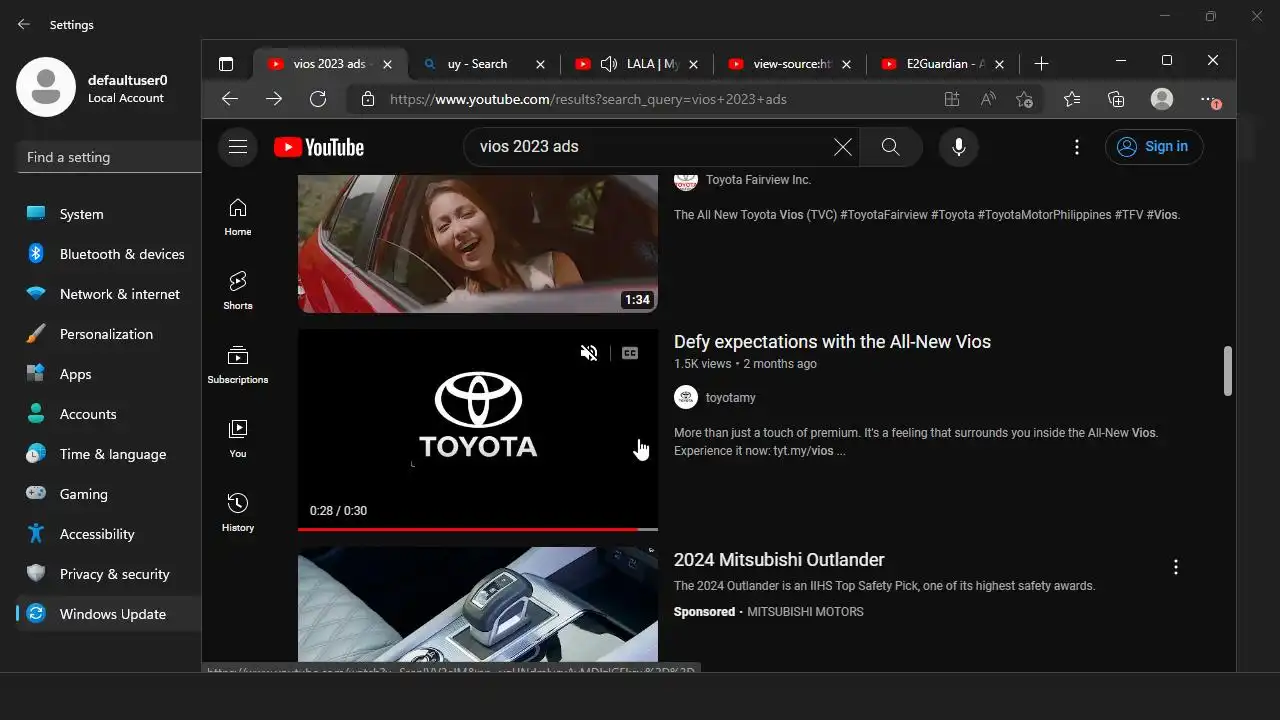This screenshot has width=1280, height=720.
Task: Open Toyota Fairview Inc. channel link
Action: [758, 180]
